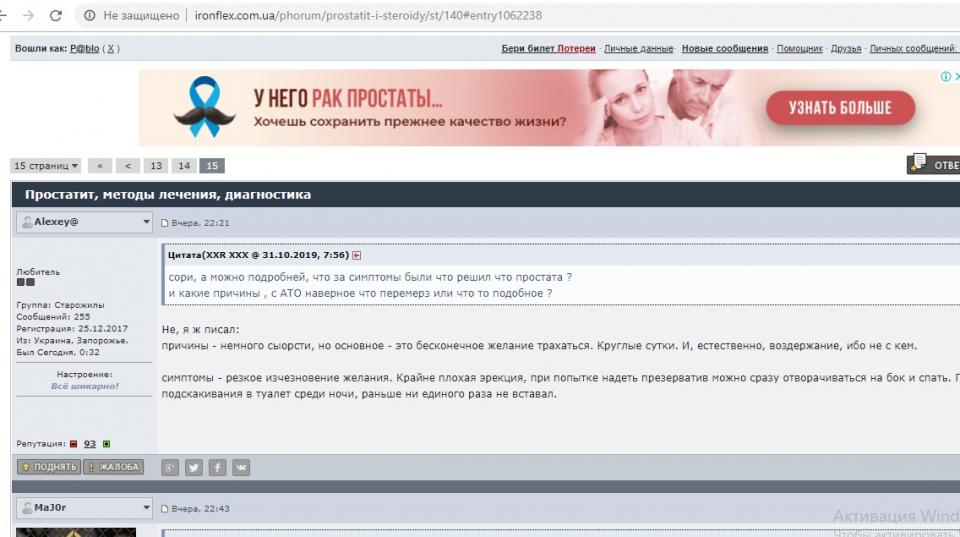Screen dimensions: 960x537
Task: Click the Twitter share icon
Action: click(x=193, y=468)
